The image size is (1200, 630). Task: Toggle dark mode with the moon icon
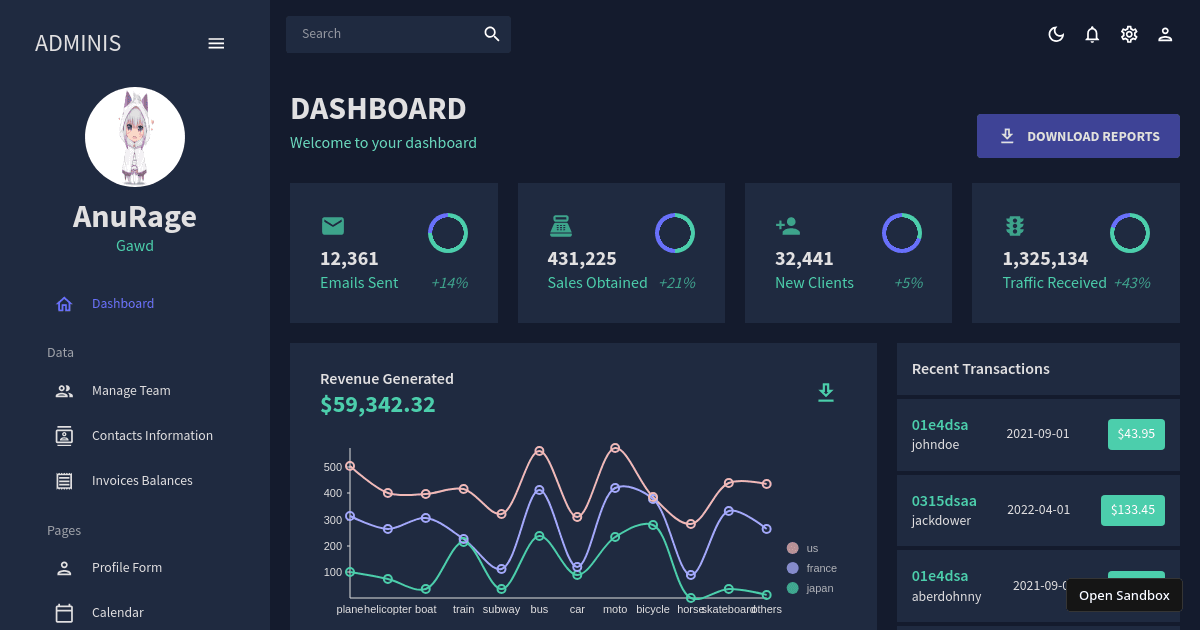(x=1056, y=34)
